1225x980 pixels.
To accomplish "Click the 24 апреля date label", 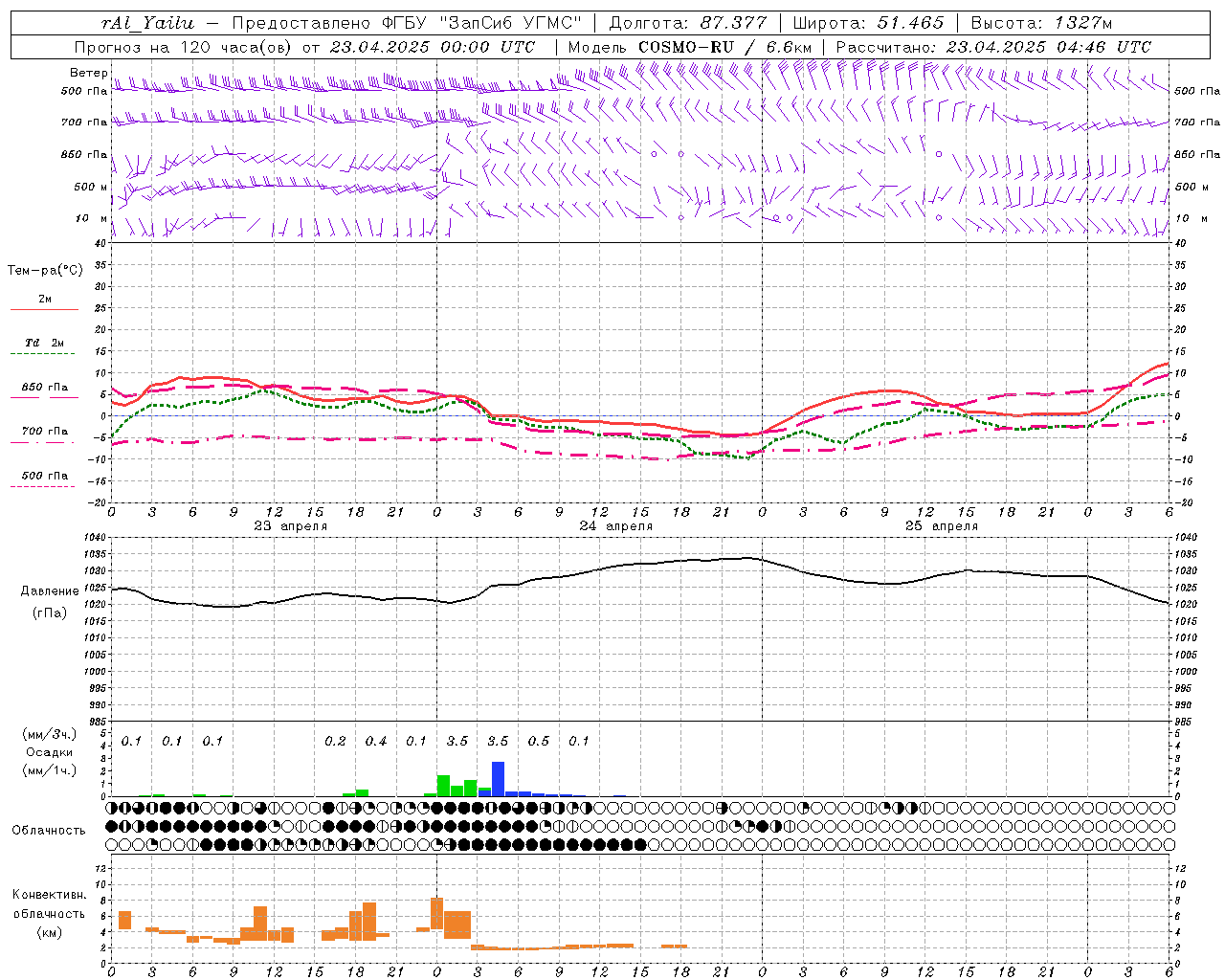I will (615, 526).
